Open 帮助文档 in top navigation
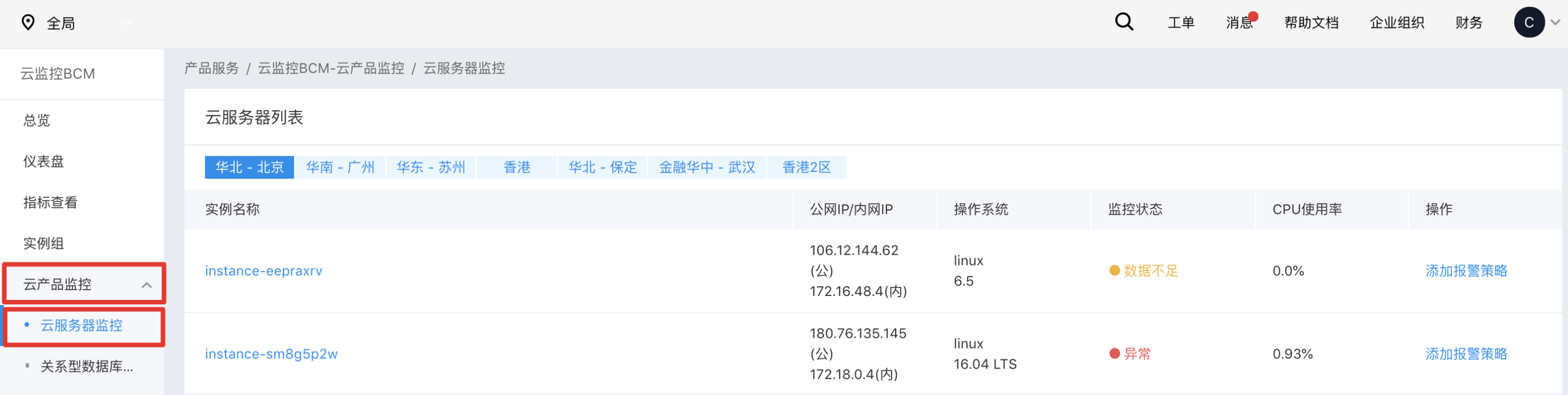1568x395 pixels. 1311,23
